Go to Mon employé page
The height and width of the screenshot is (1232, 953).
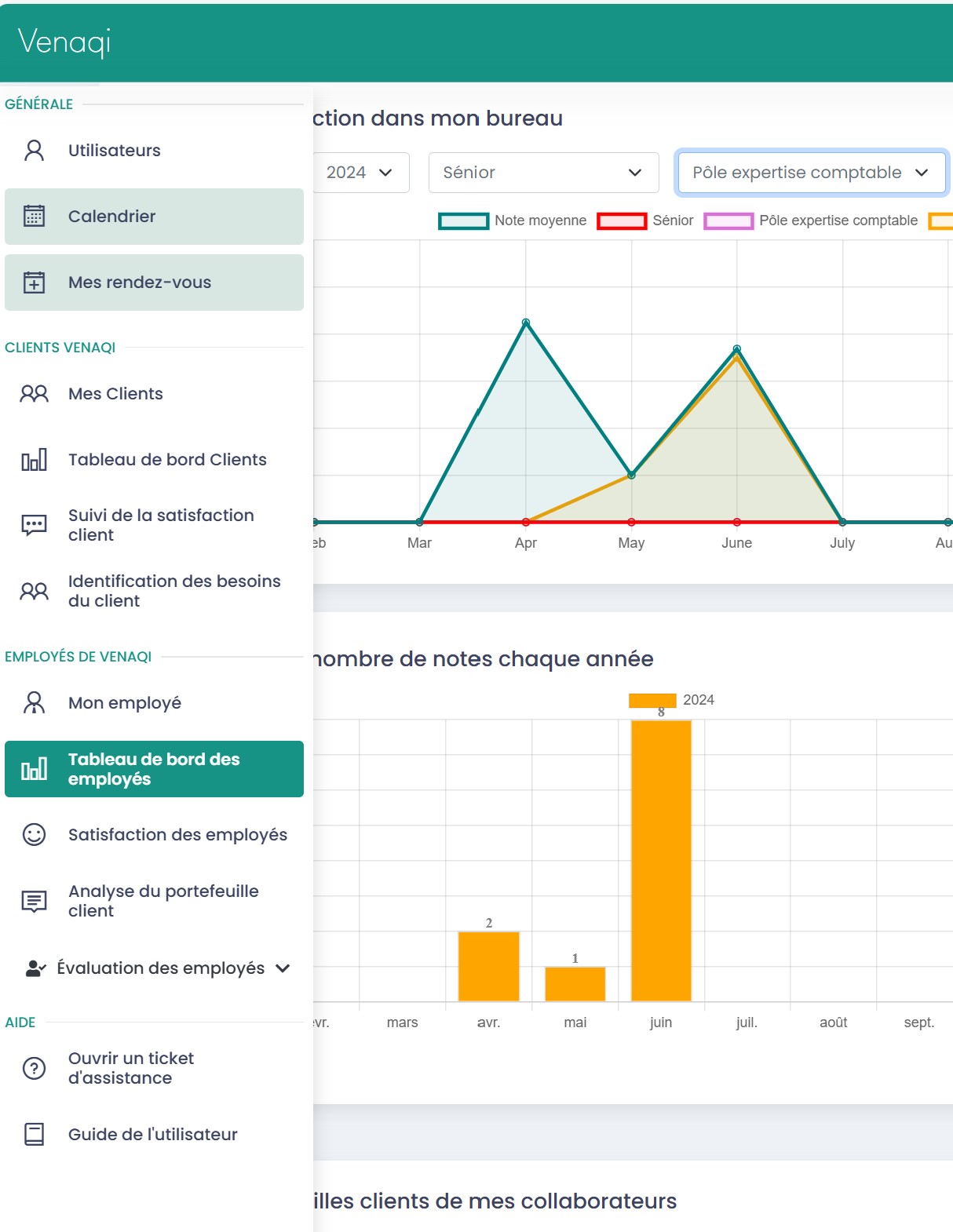tap(154, 702)
